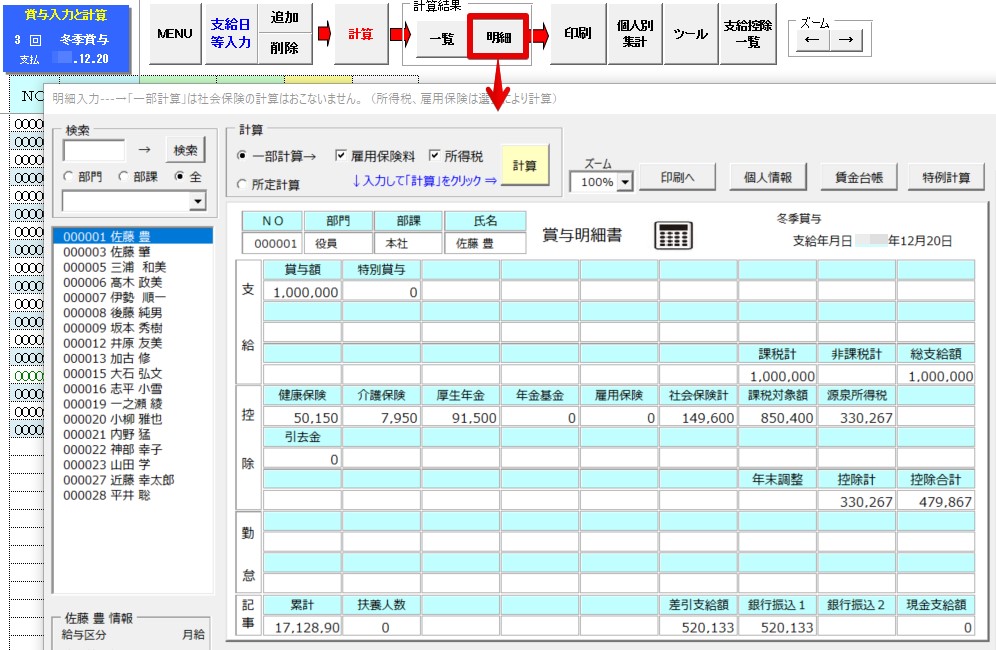
Task: Click the yellow 計算 button
Action: tap(525, 166)
